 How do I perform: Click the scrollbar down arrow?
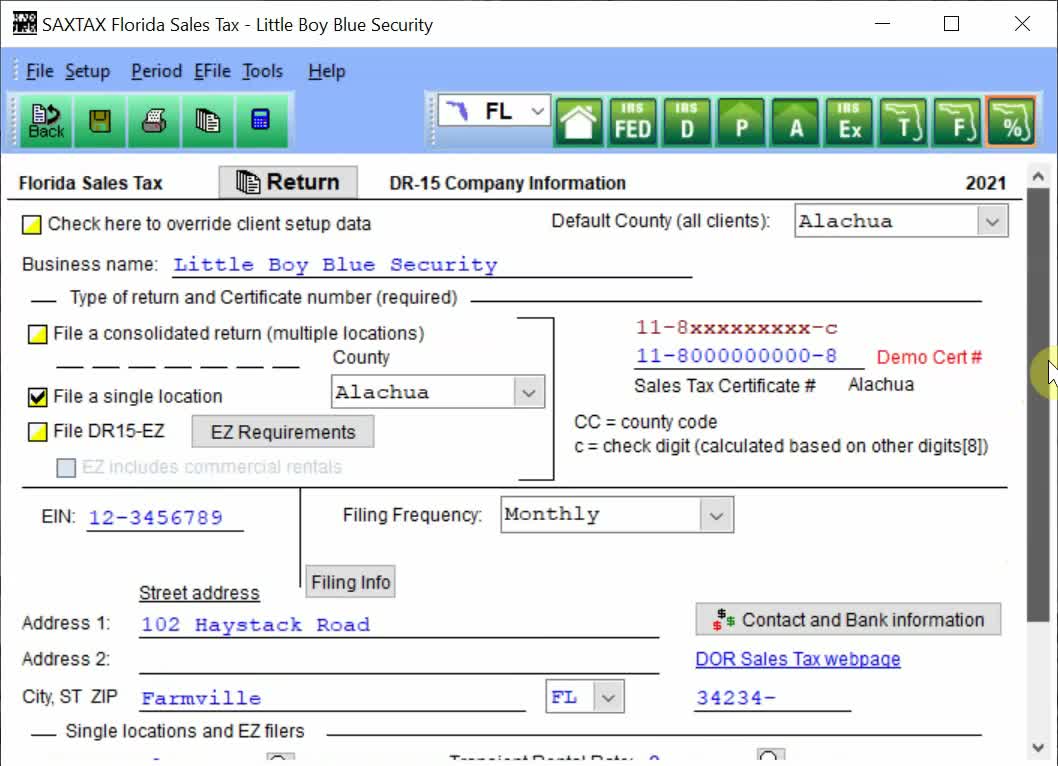[x=1038, y=747]
